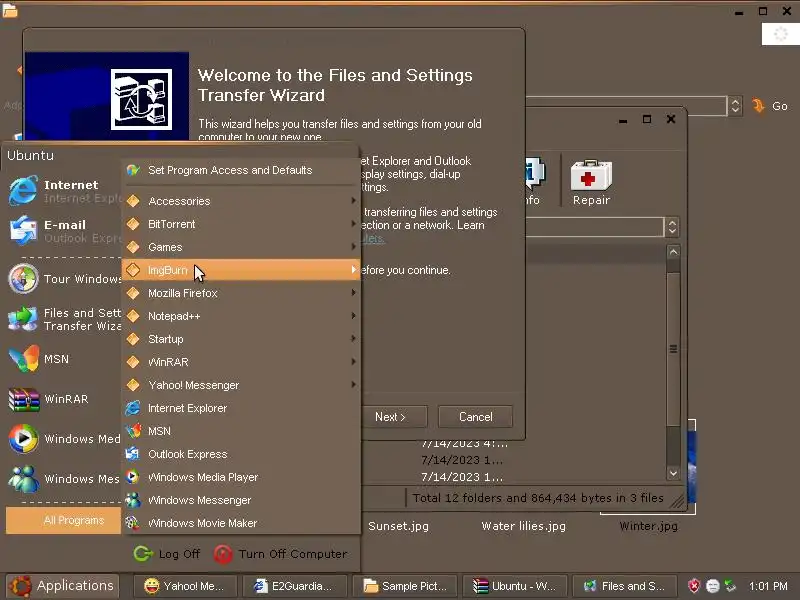This screenshot has height=600, width=800.
Task: Click the green arrows icon in the tray
Action: coord(731,586)
